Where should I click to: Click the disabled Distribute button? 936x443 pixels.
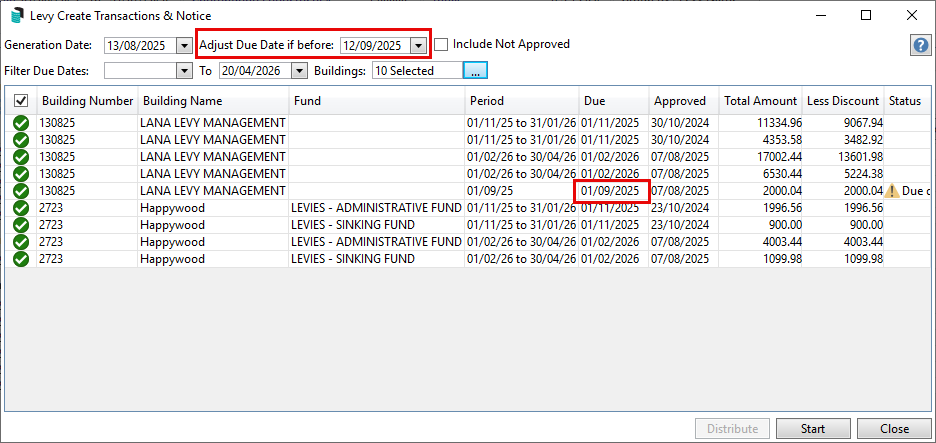[x=732, y=429]
